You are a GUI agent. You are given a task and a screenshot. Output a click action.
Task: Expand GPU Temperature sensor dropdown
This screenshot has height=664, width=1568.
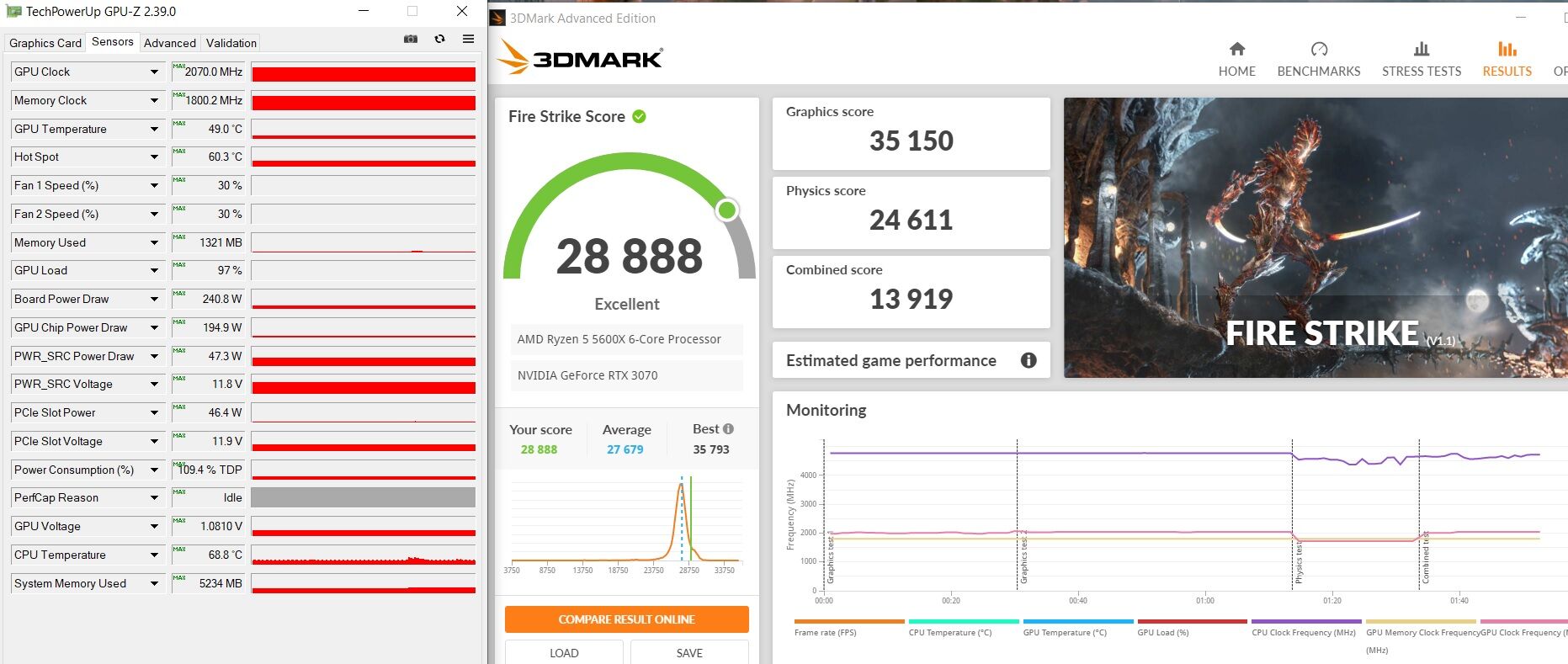(x=154, y=130)
